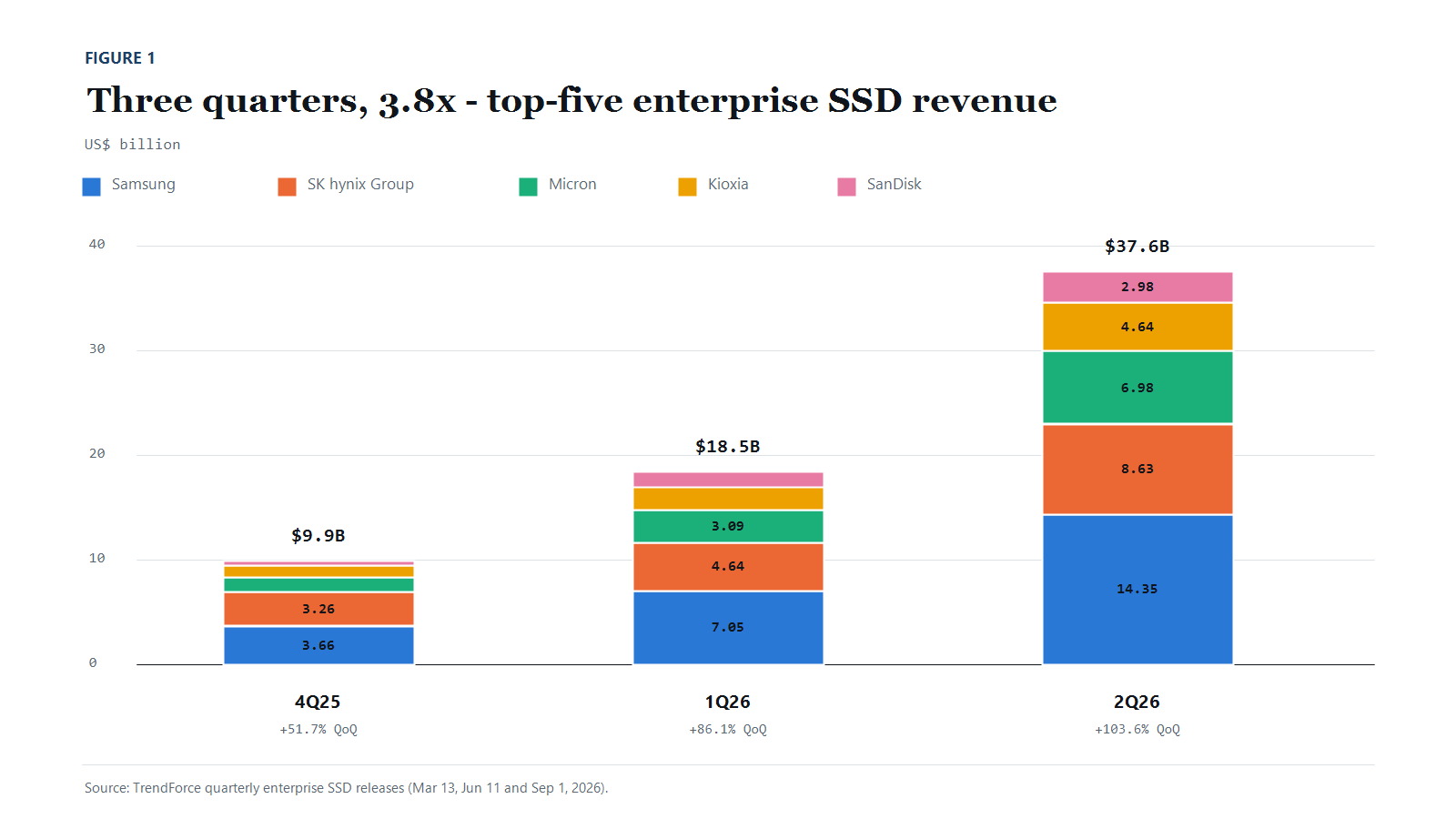Click the Micron green legend swatch

(x=528, y=187)
